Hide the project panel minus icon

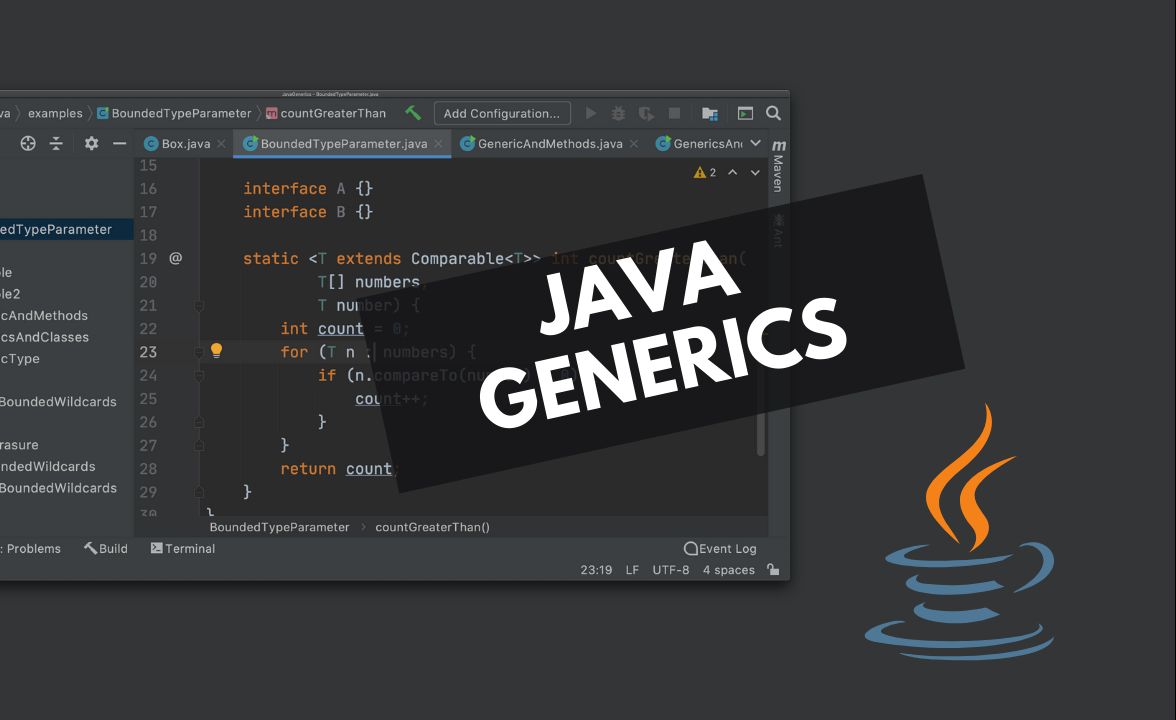click(x=119, y=143)
